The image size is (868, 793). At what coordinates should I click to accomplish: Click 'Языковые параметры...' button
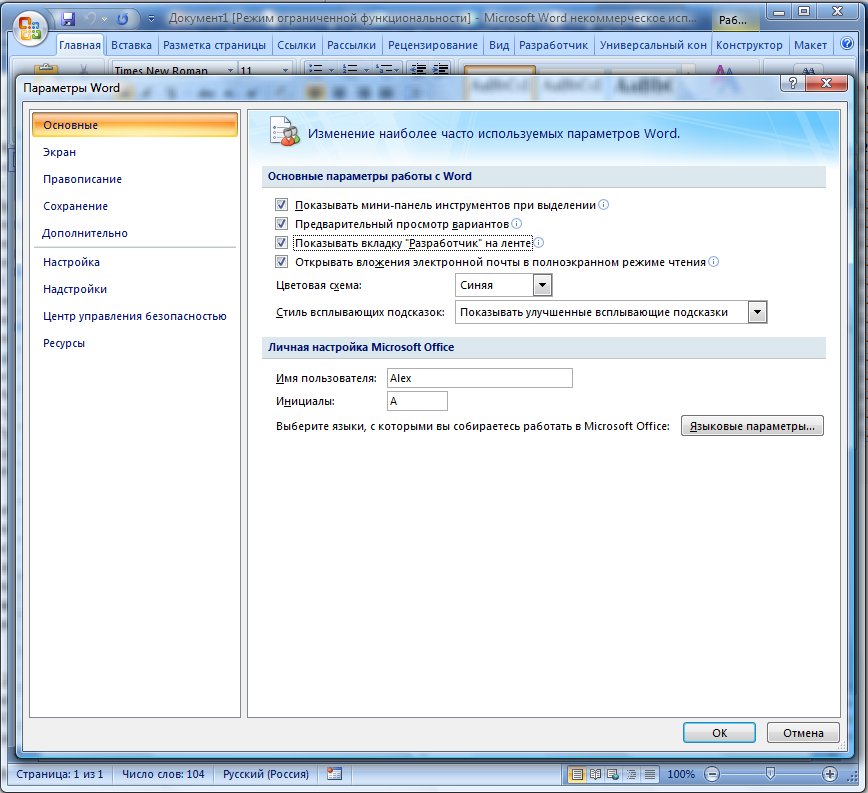pyautogui.click(x=752, y=426)
